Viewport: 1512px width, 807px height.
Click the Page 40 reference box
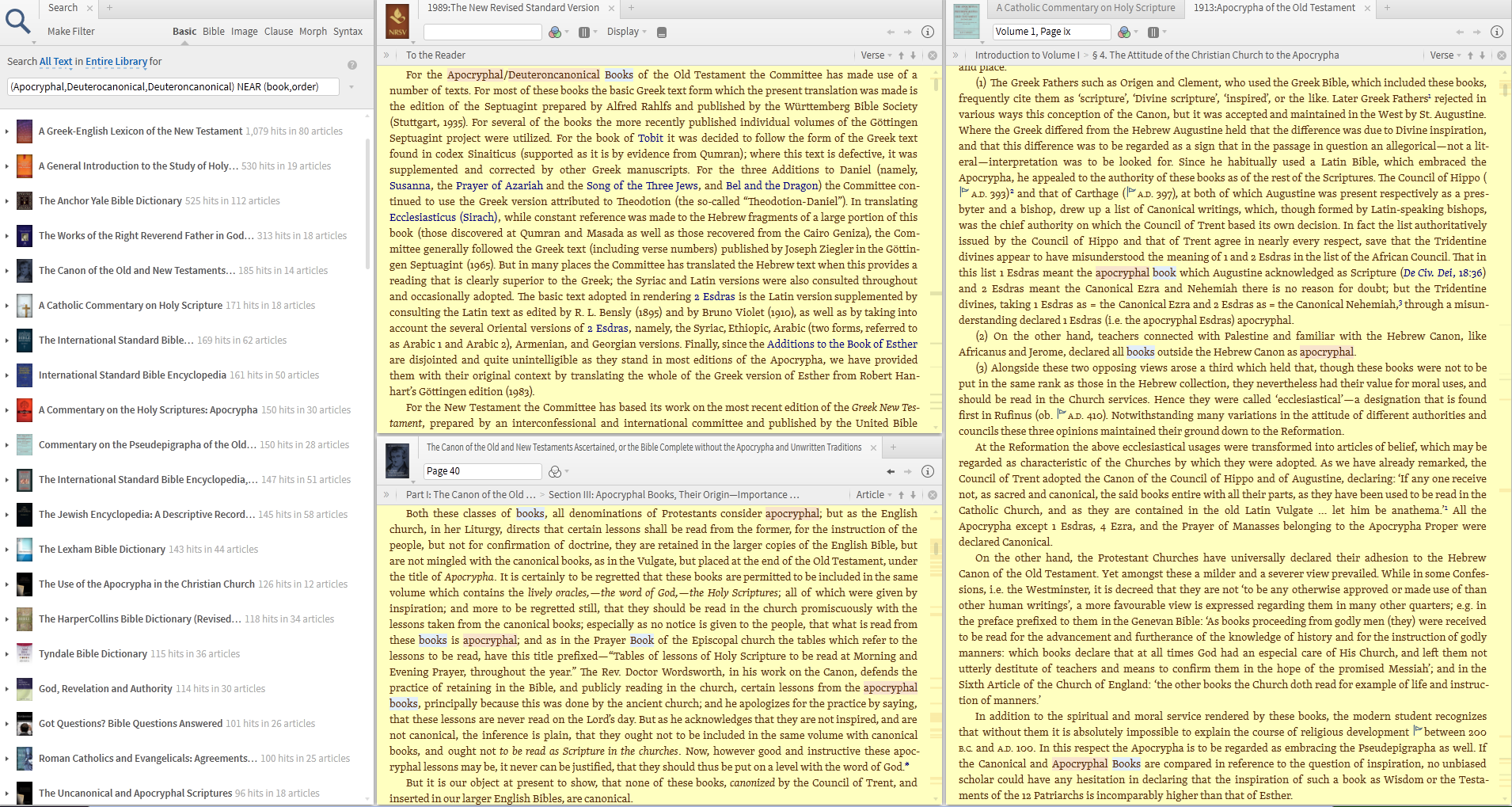pyautogui.click(x=482, y=471)
